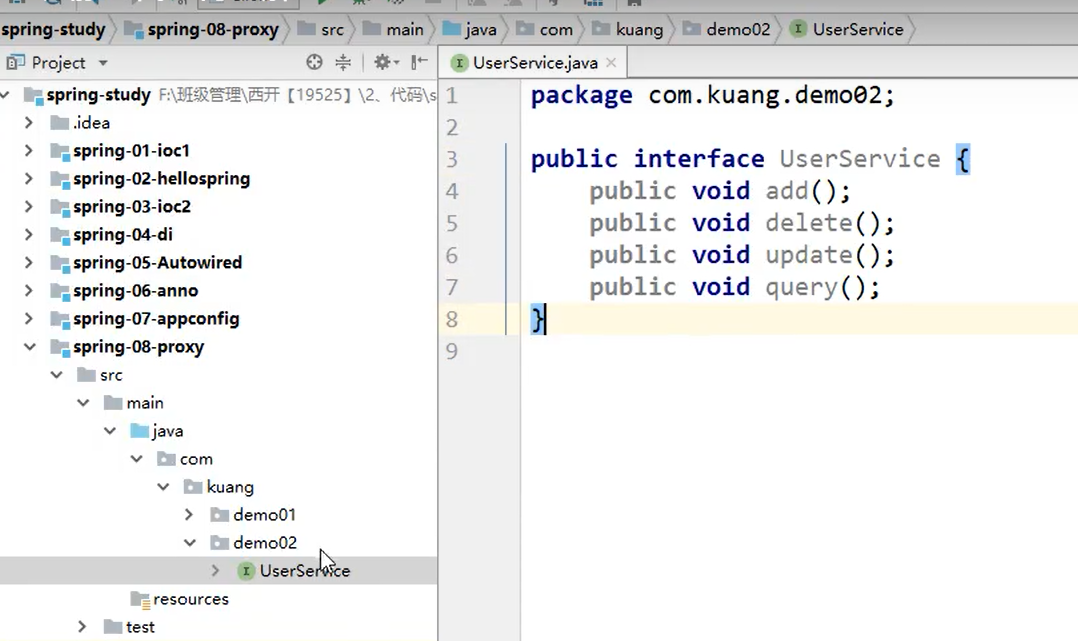Collapse the spring-08-proxy module arrow
Image resolution: width=1078 pixels, height=641 pixels.
[30, 347]
